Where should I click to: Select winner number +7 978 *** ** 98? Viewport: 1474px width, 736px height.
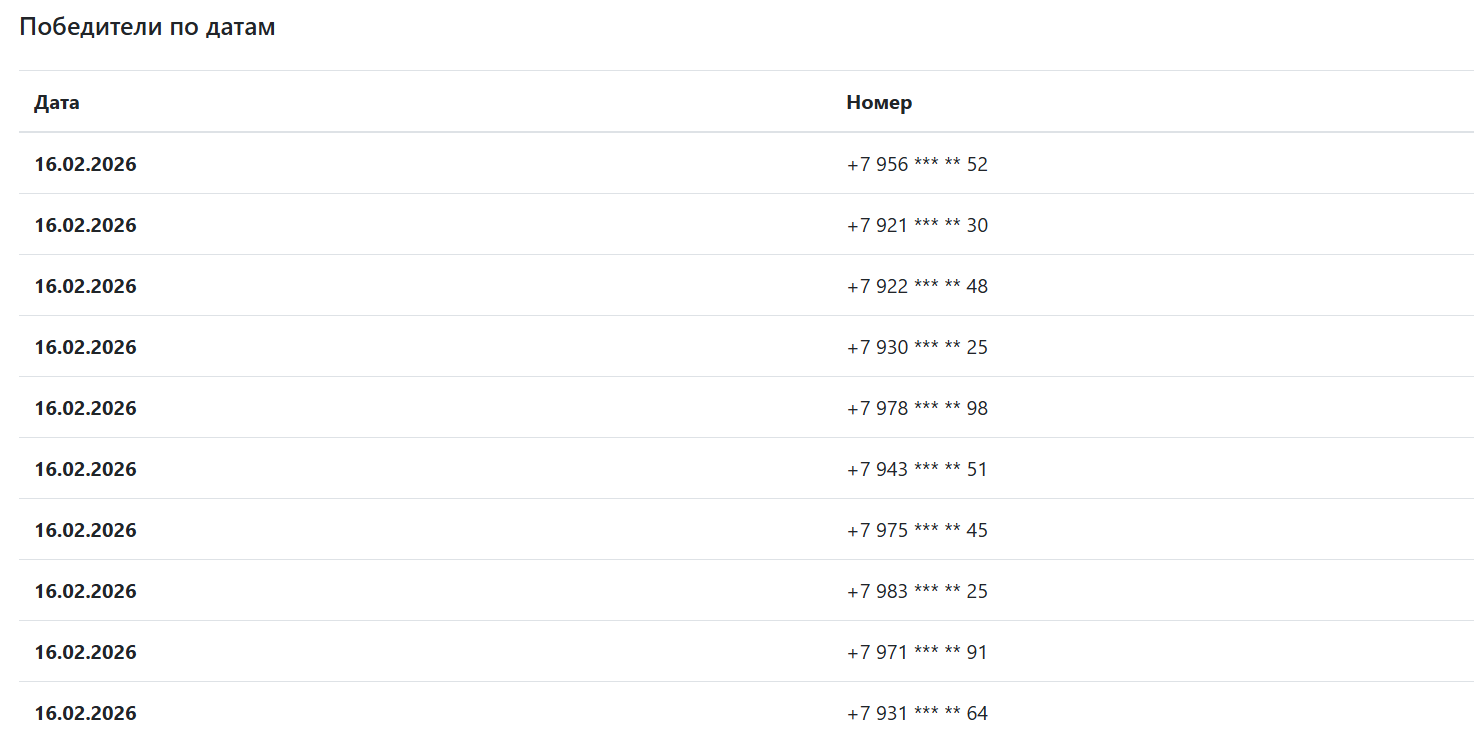tap(917, 408)
